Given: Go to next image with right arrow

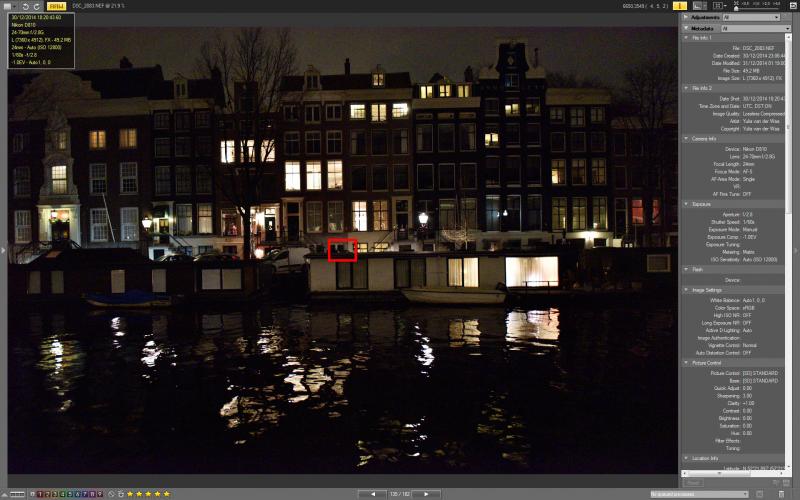Looking at the screenshot, I should (426, 494).
